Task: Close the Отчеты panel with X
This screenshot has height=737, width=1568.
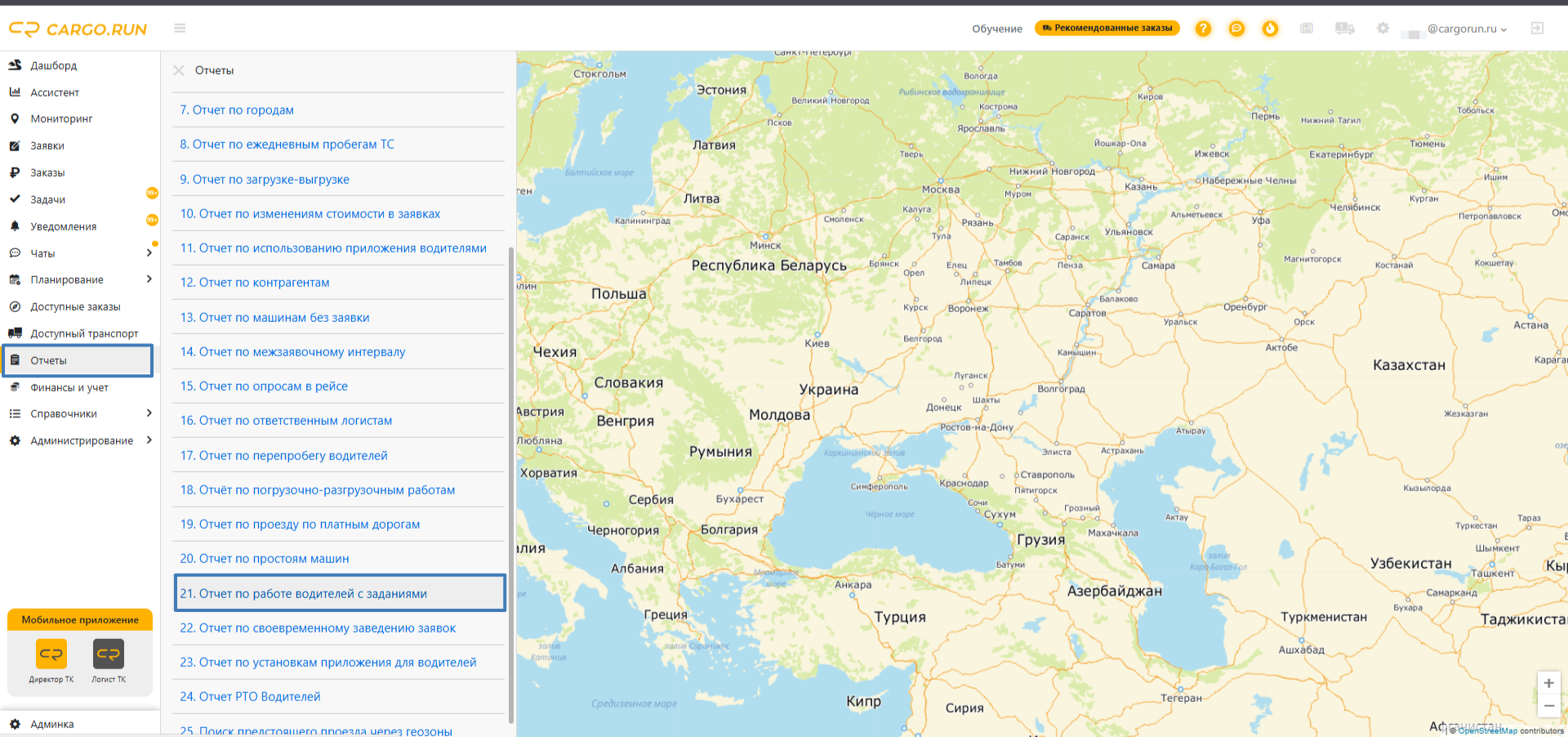Action: coord(179,70)
